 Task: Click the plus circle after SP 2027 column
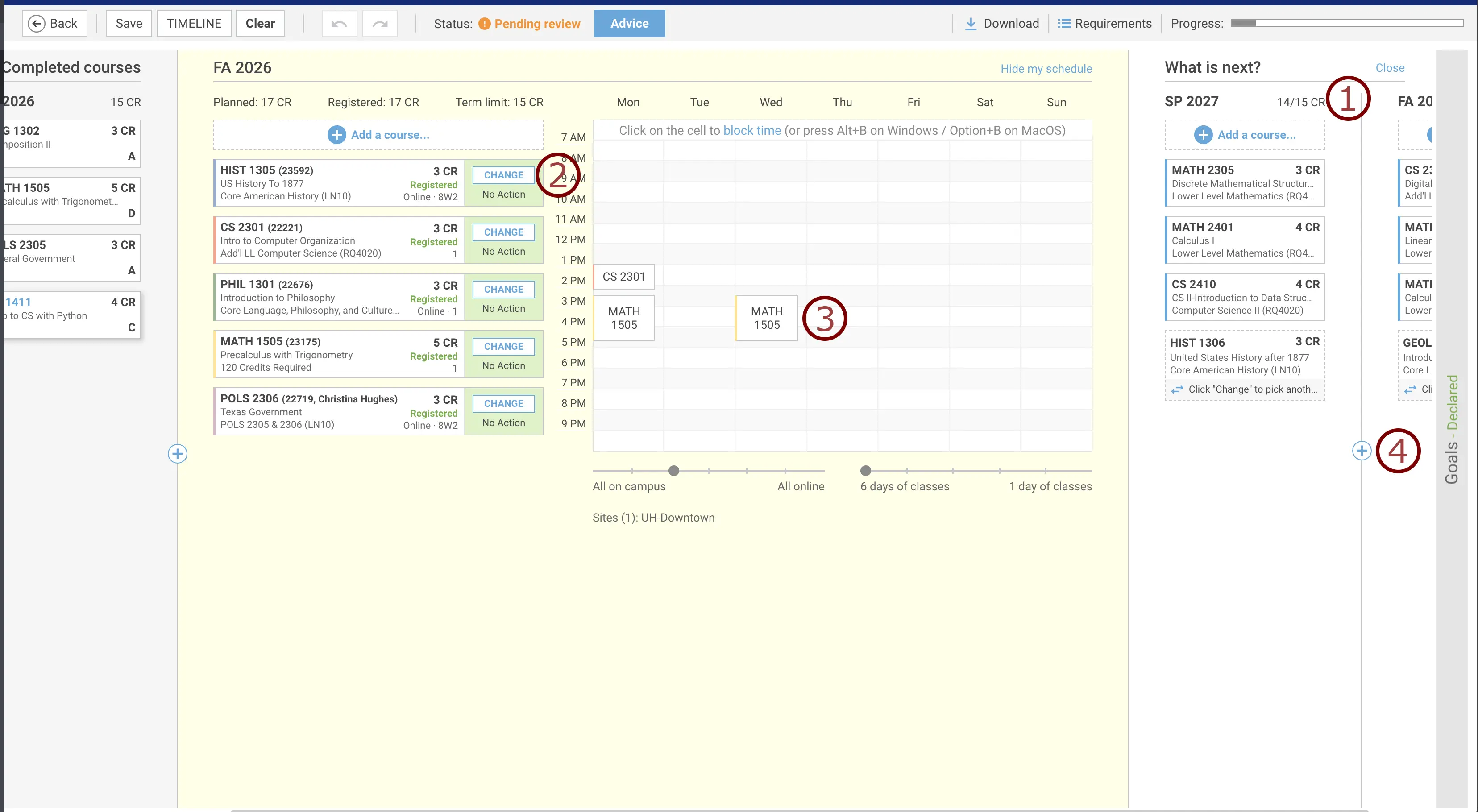tap(1362, 451)
